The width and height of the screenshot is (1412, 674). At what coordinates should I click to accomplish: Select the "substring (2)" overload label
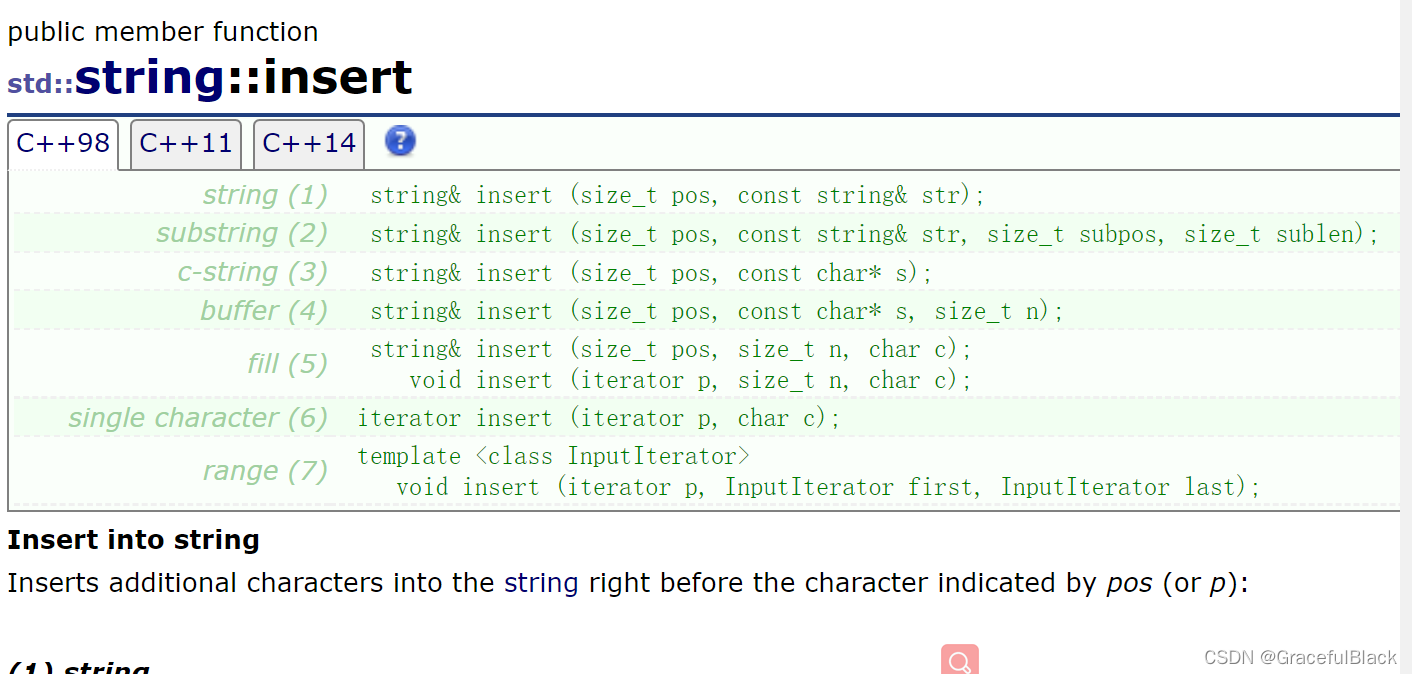pyautogui.click(x=242, y=233)
